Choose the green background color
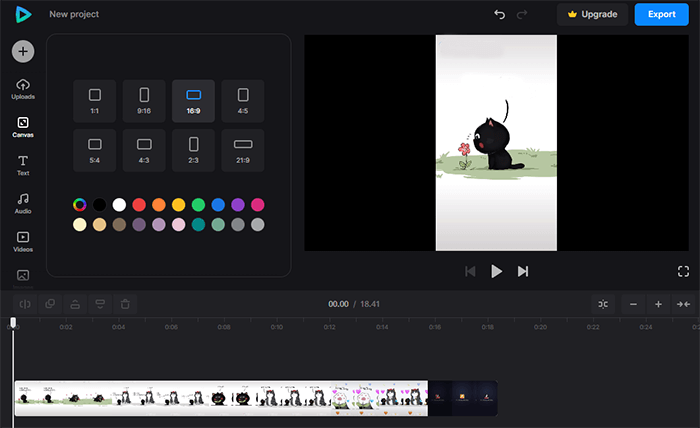Image resolution: width=700 pixels, height=428 pixels. pos(198,205)
